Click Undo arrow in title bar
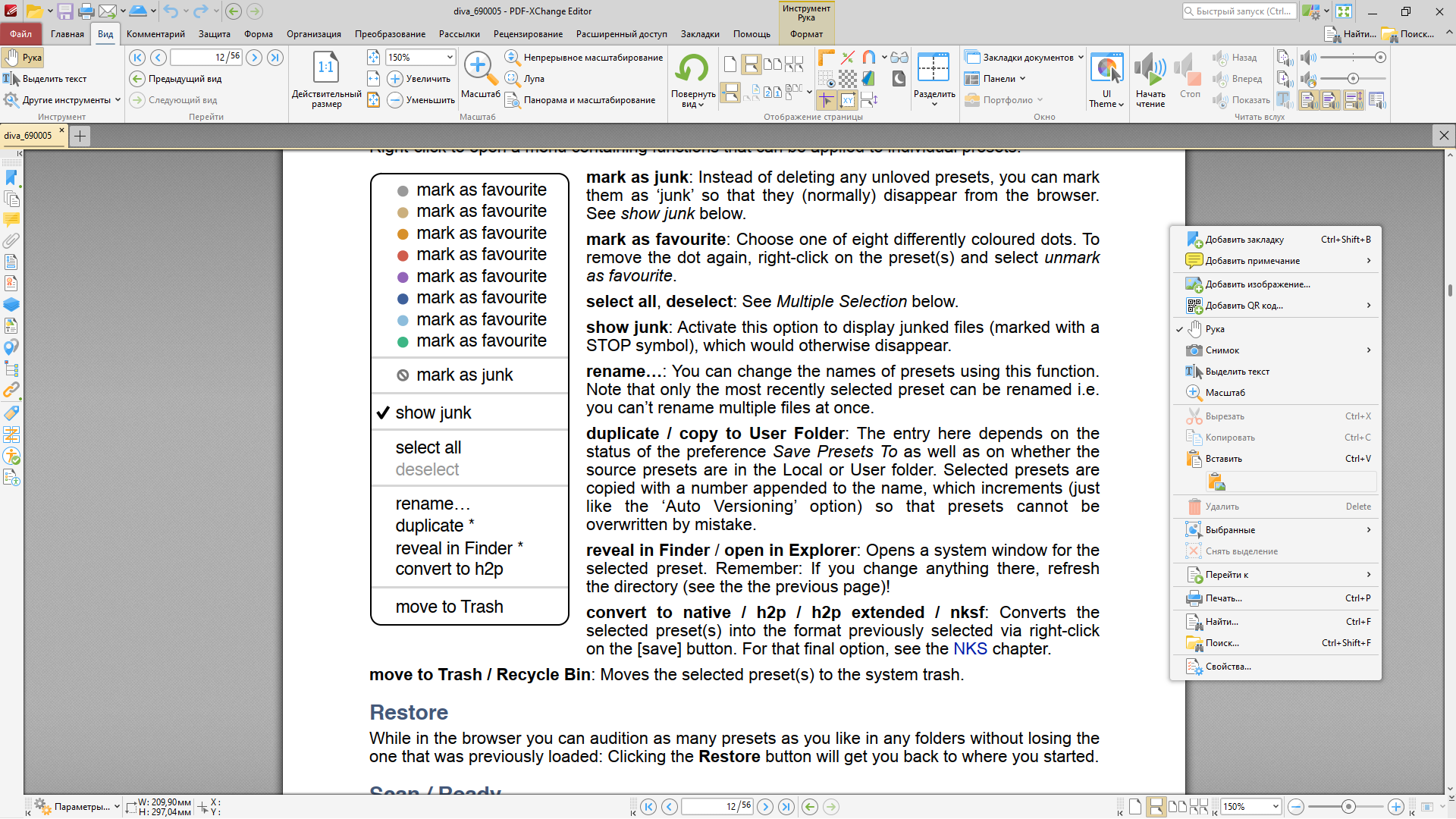The image size is (1456, 819). pyautogui.click(x=171, y=11)
